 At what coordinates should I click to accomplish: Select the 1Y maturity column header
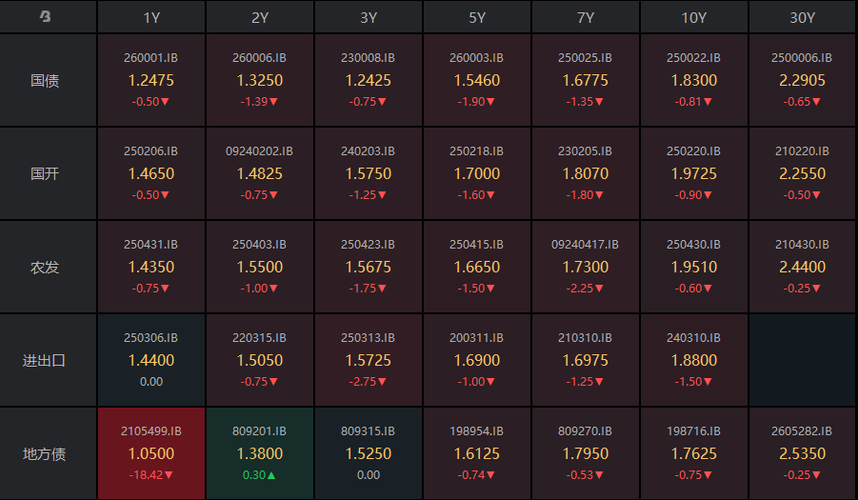(151, 17)
